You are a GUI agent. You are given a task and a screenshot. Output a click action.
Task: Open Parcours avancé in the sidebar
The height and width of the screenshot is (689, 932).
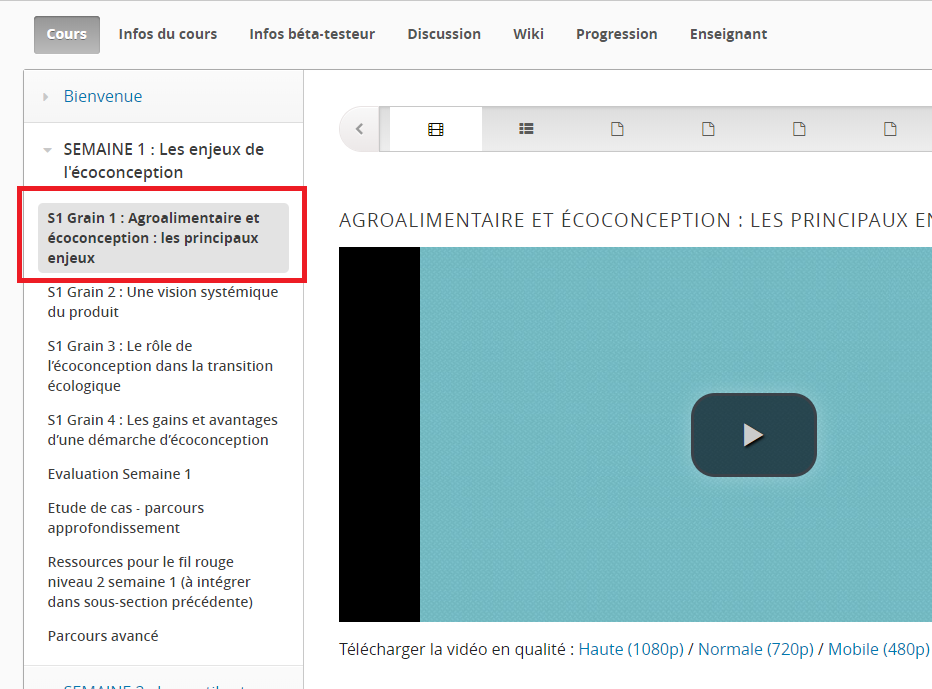pos(103,636)
